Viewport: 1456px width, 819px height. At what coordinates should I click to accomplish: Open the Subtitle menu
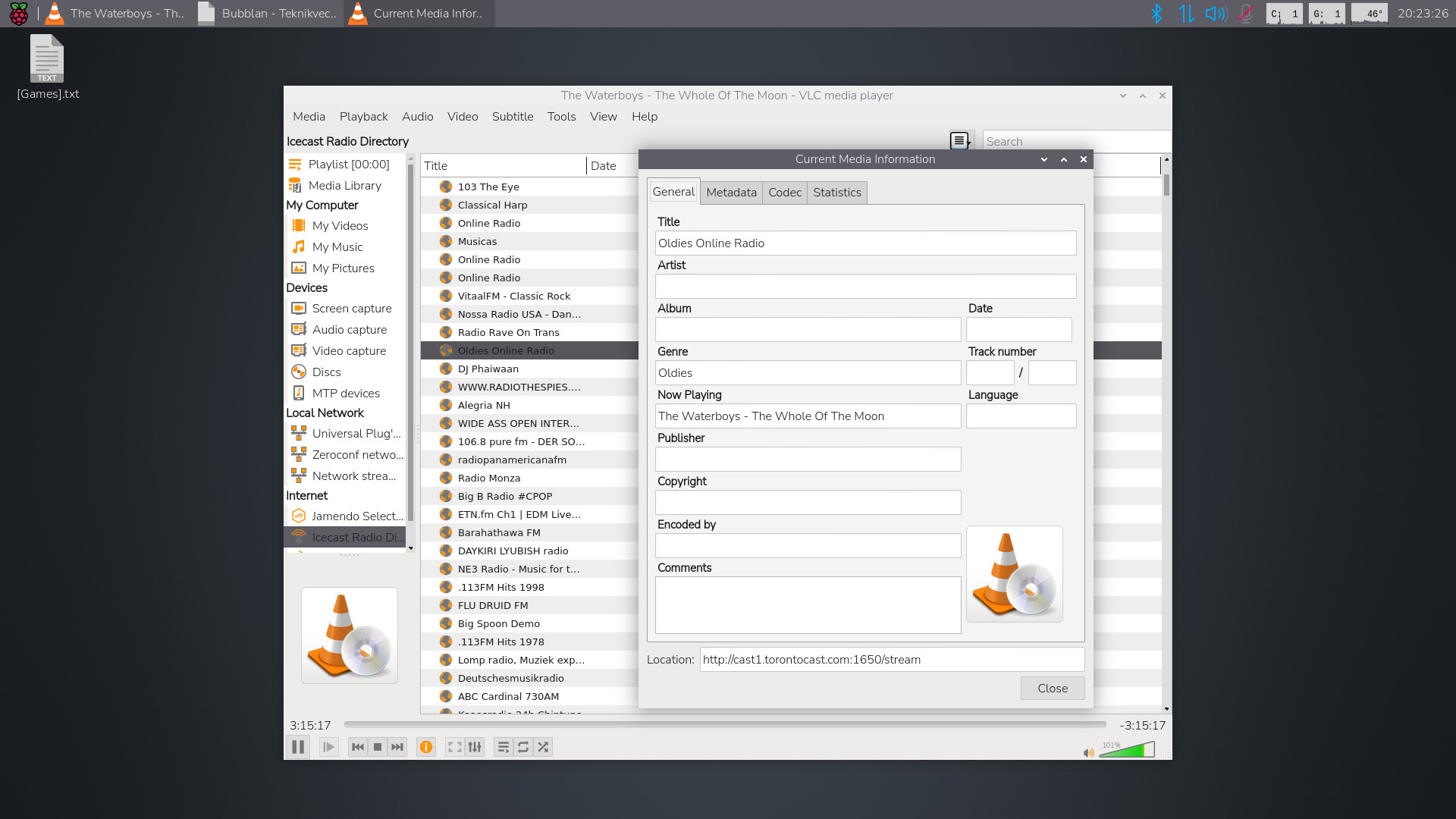point(513,117)
